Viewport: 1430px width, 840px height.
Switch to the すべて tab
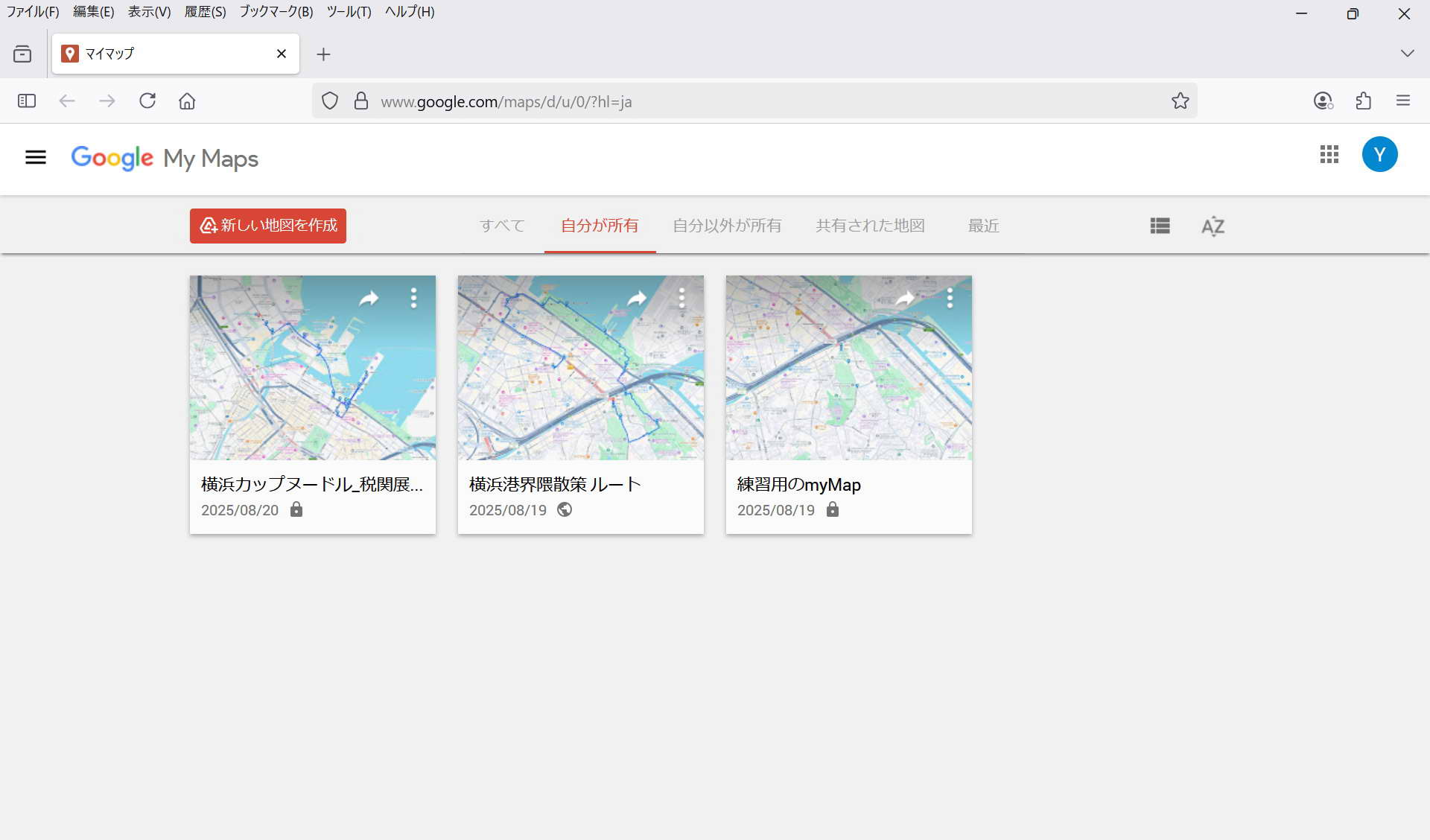pos(502,226)
